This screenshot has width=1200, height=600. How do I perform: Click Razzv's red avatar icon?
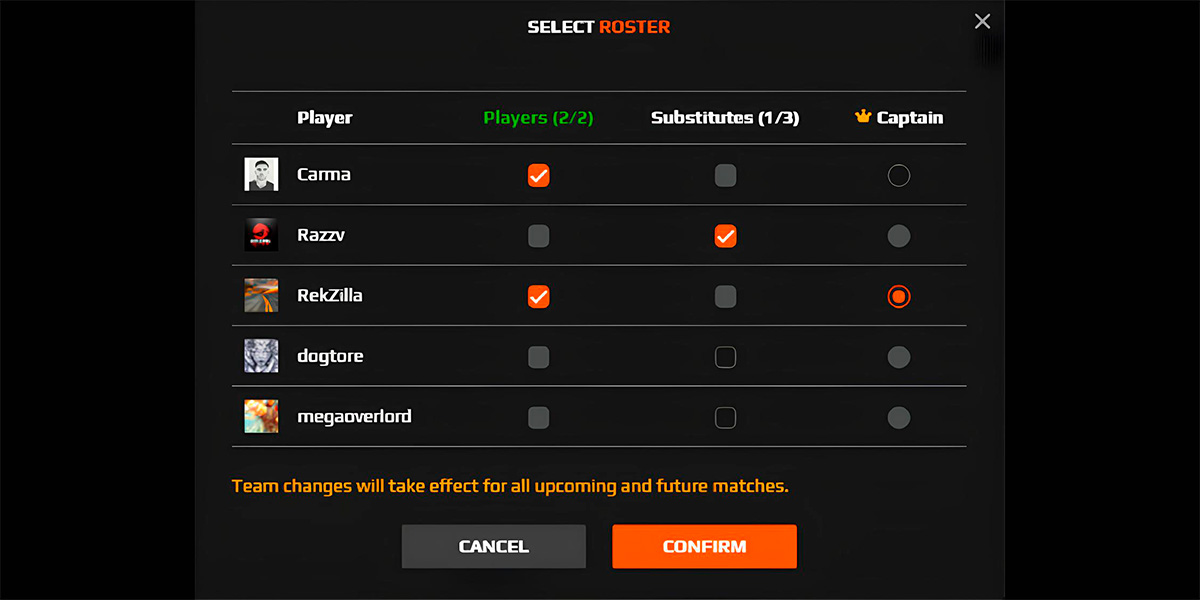click(261, 235)
